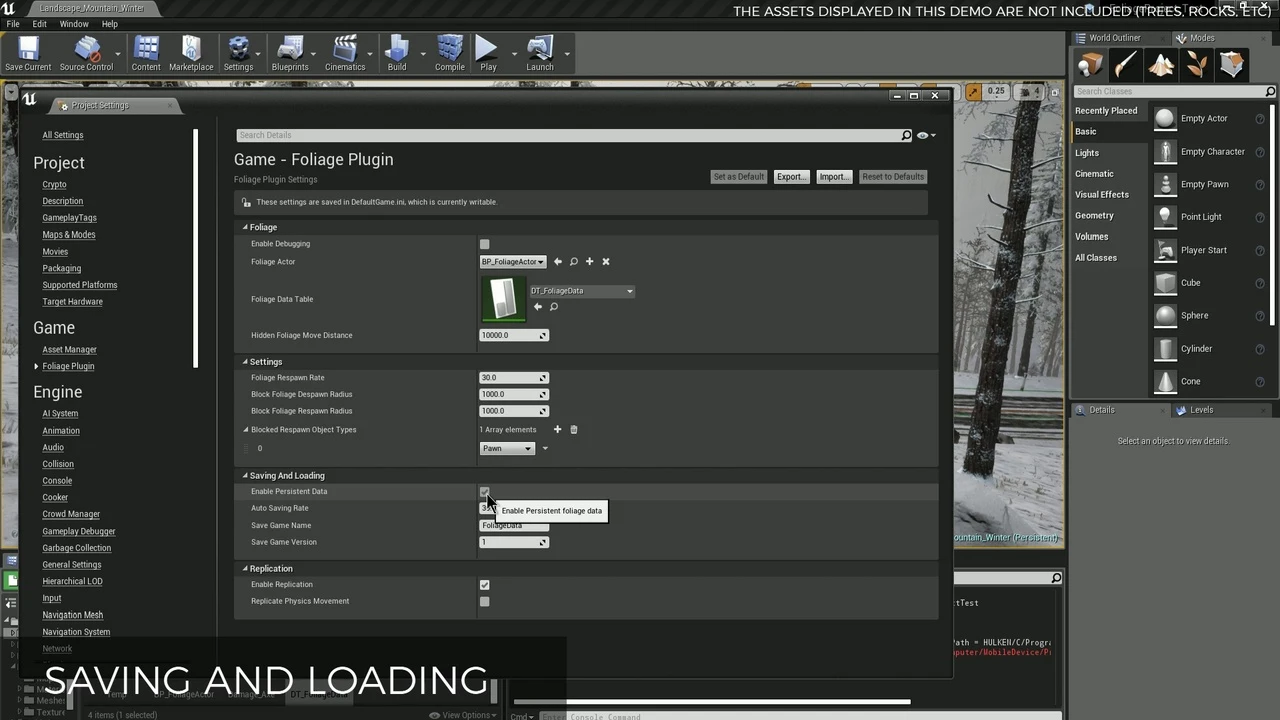Collapse the Saving And Loading section
This screenshot has height=720, width=1280.
(245, 476)
